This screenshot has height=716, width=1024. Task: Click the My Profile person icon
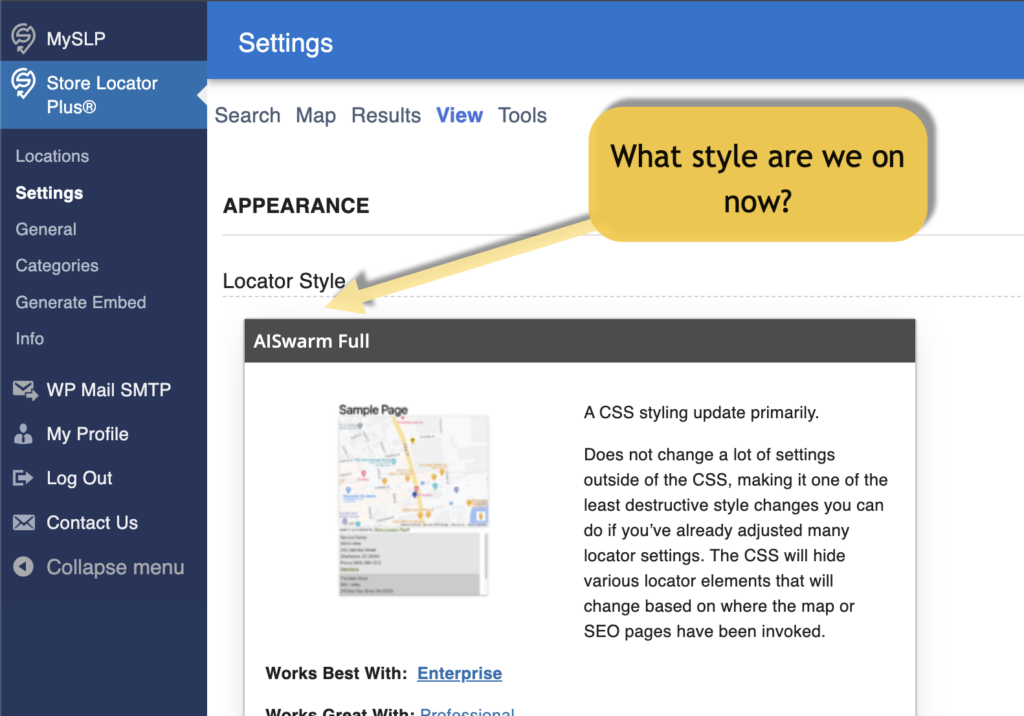click(24, 434)
